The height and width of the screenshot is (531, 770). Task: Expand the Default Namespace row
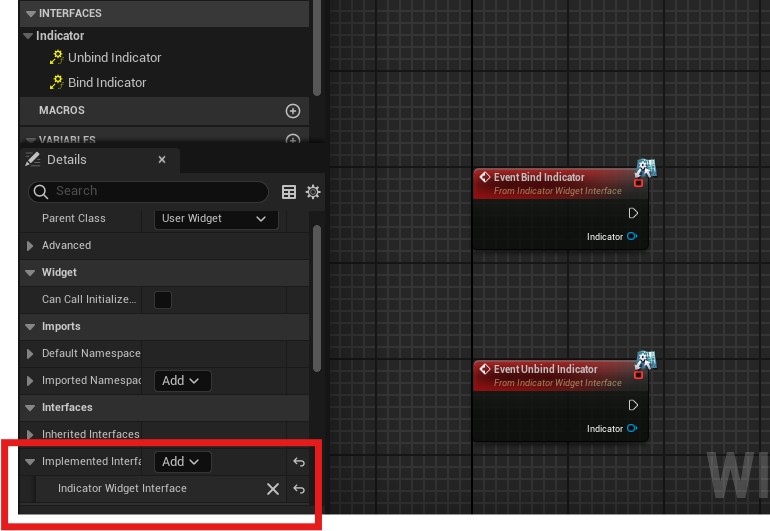click(30, 354)
